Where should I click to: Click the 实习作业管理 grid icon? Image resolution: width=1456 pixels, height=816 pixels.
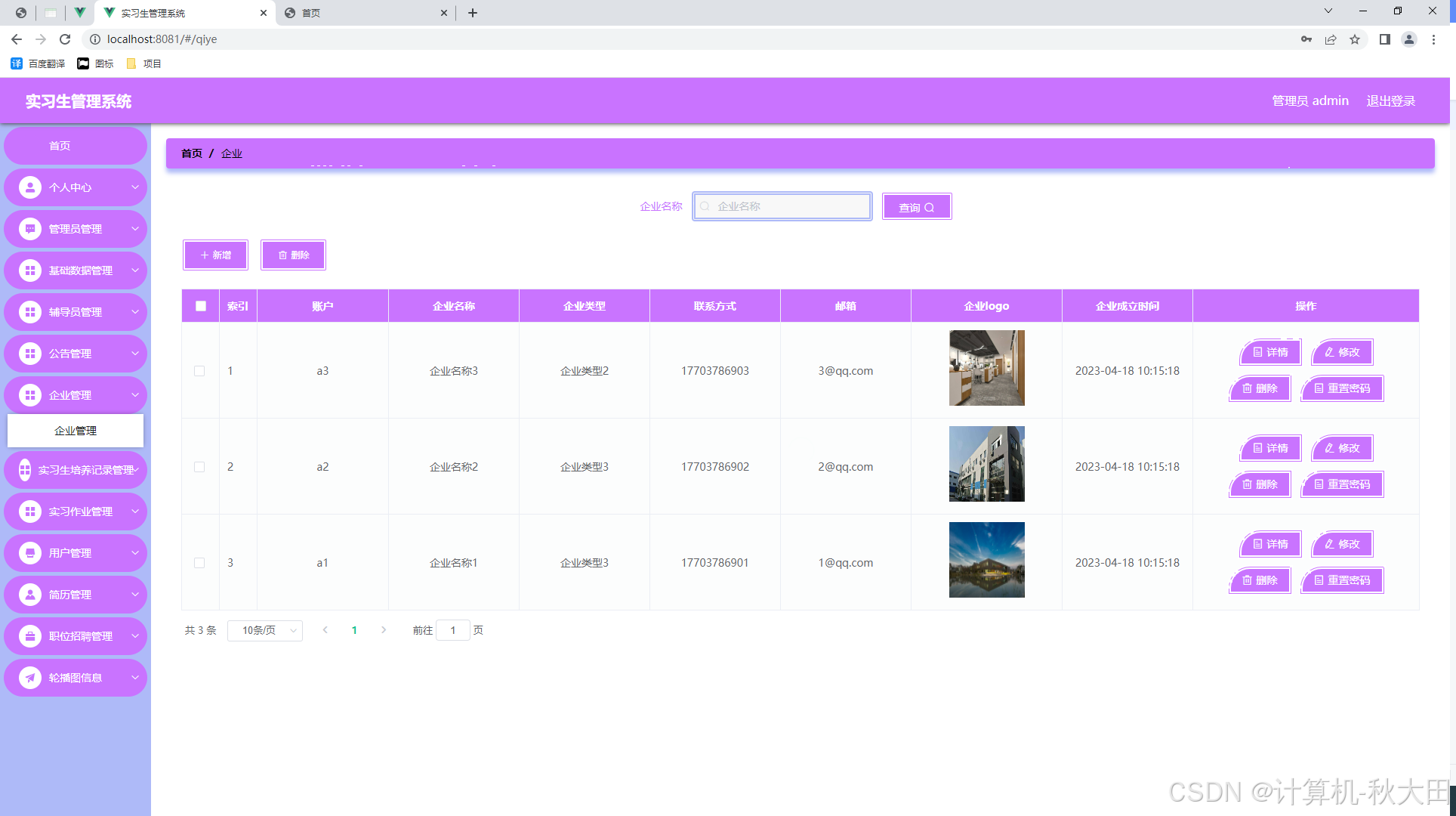pos(30,512)
